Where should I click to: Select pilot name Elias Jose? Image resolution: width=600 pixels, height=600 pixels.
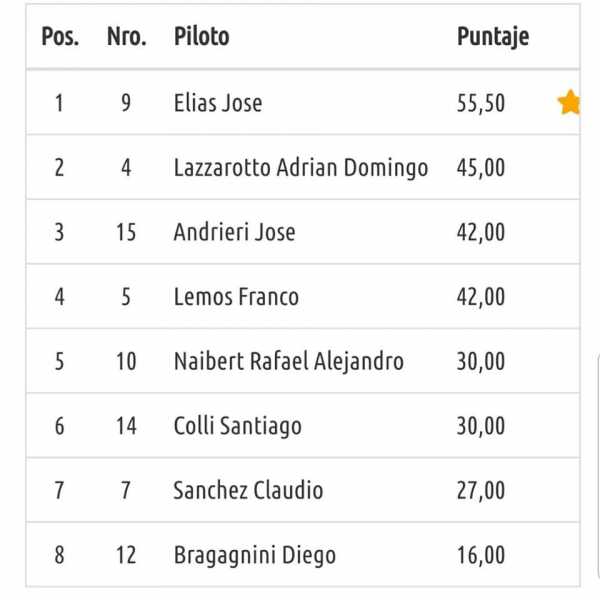218,102
